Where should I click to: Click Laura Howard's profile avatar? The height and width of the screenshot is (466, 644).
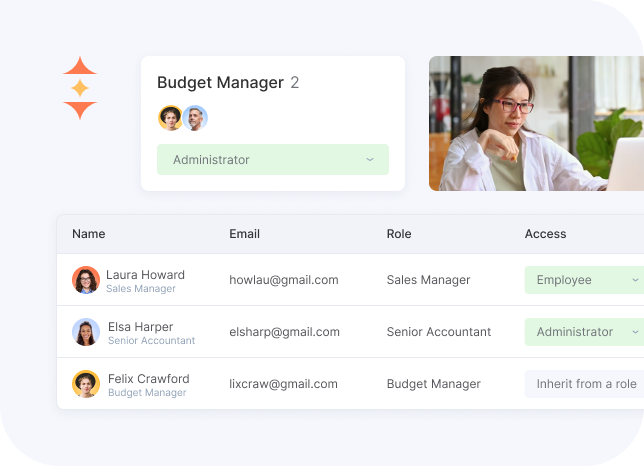[86, 280]
